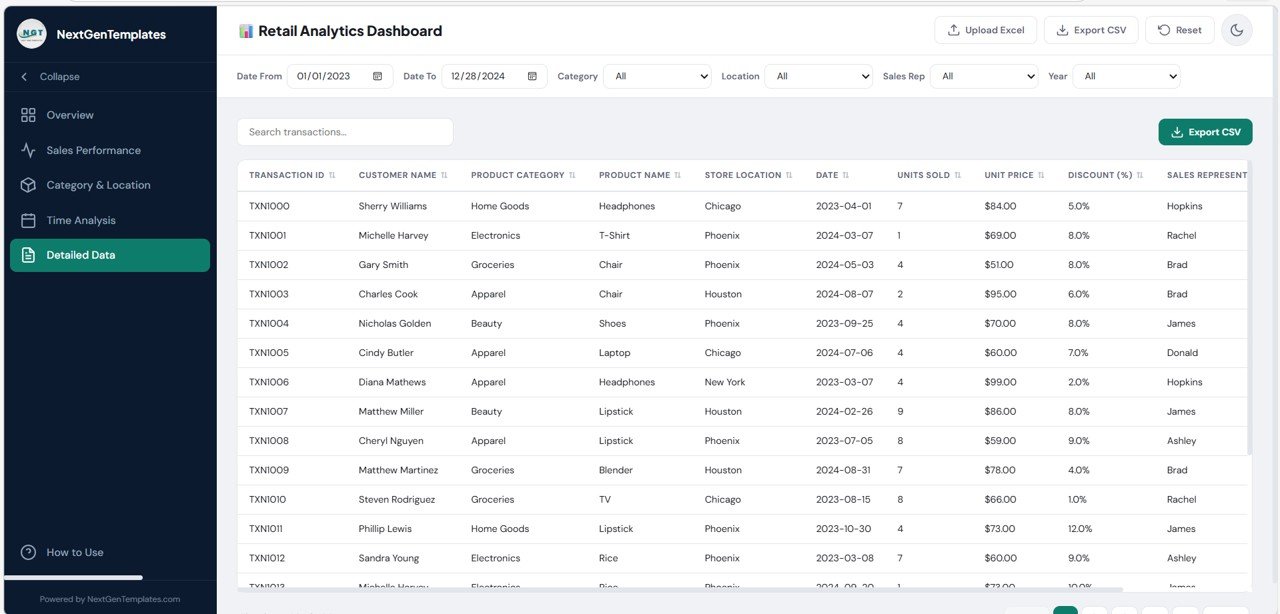
Task: Select the Overview grid icon in sidebar
Action: coord(28,114)
